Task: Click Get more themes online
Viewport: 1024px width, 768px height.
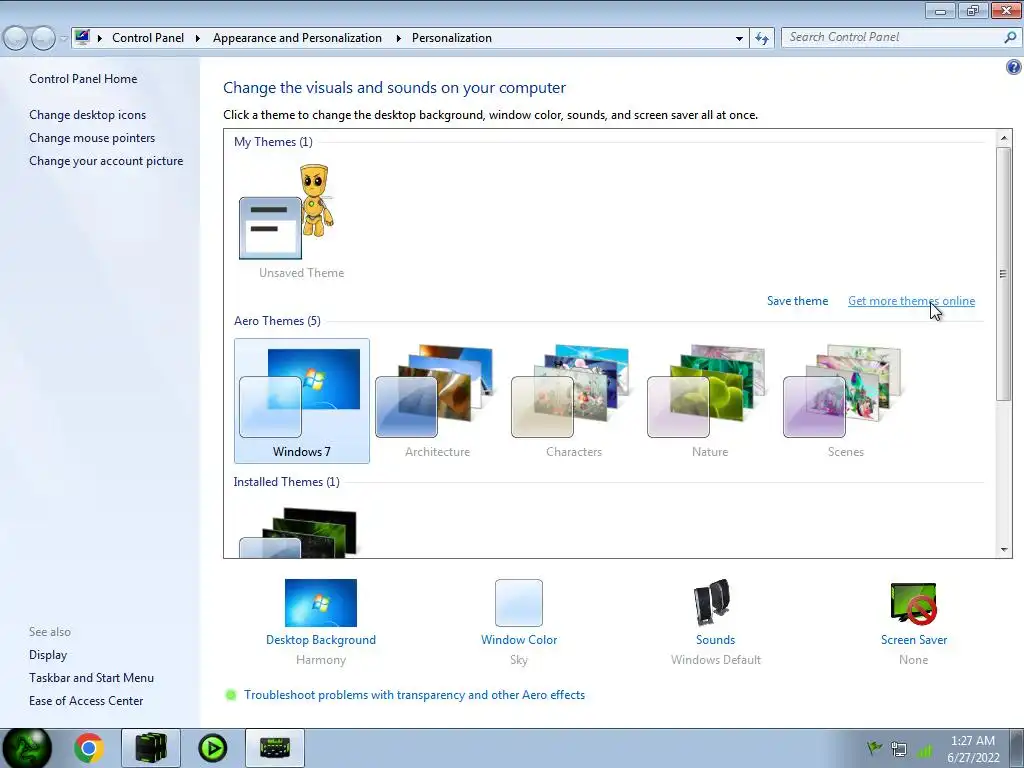Action: point(911,301)
